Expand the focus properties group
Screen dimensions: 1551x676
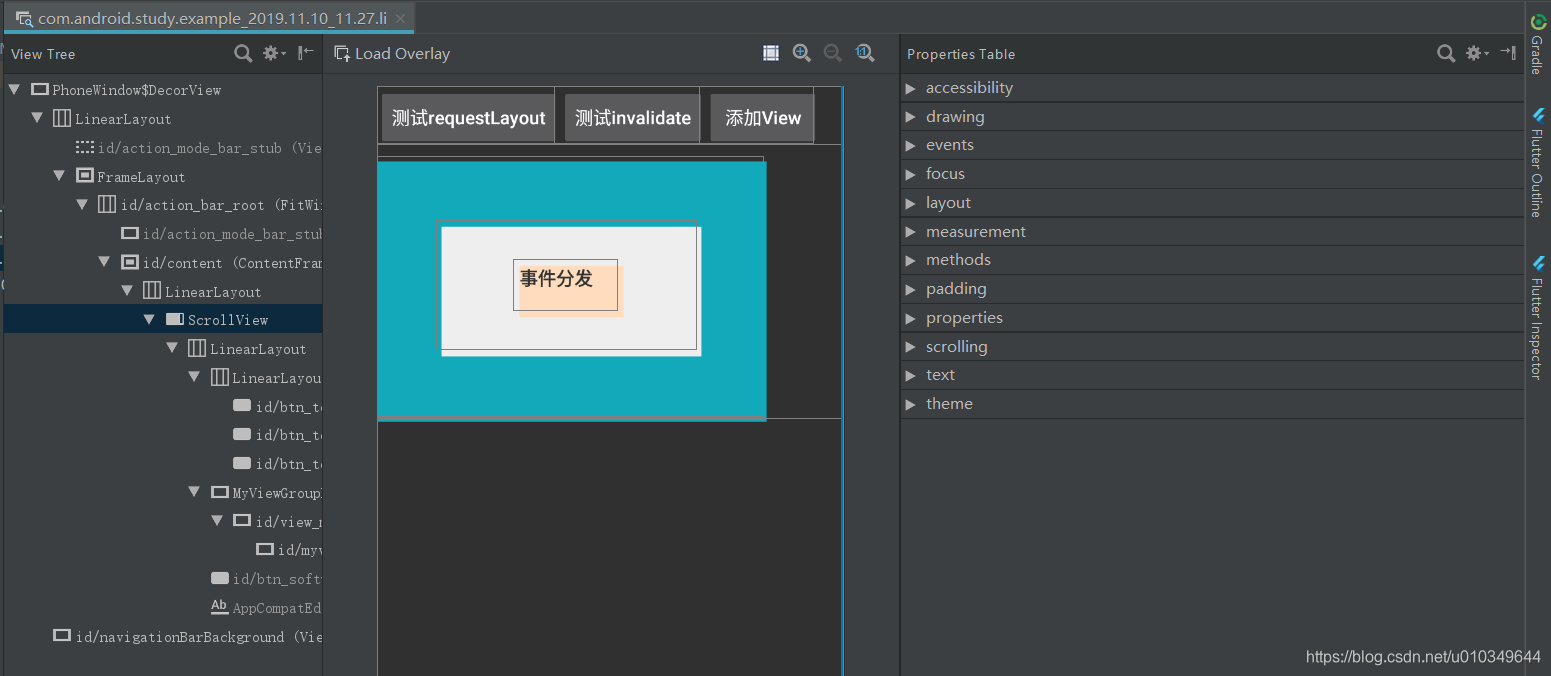[910, 174]
